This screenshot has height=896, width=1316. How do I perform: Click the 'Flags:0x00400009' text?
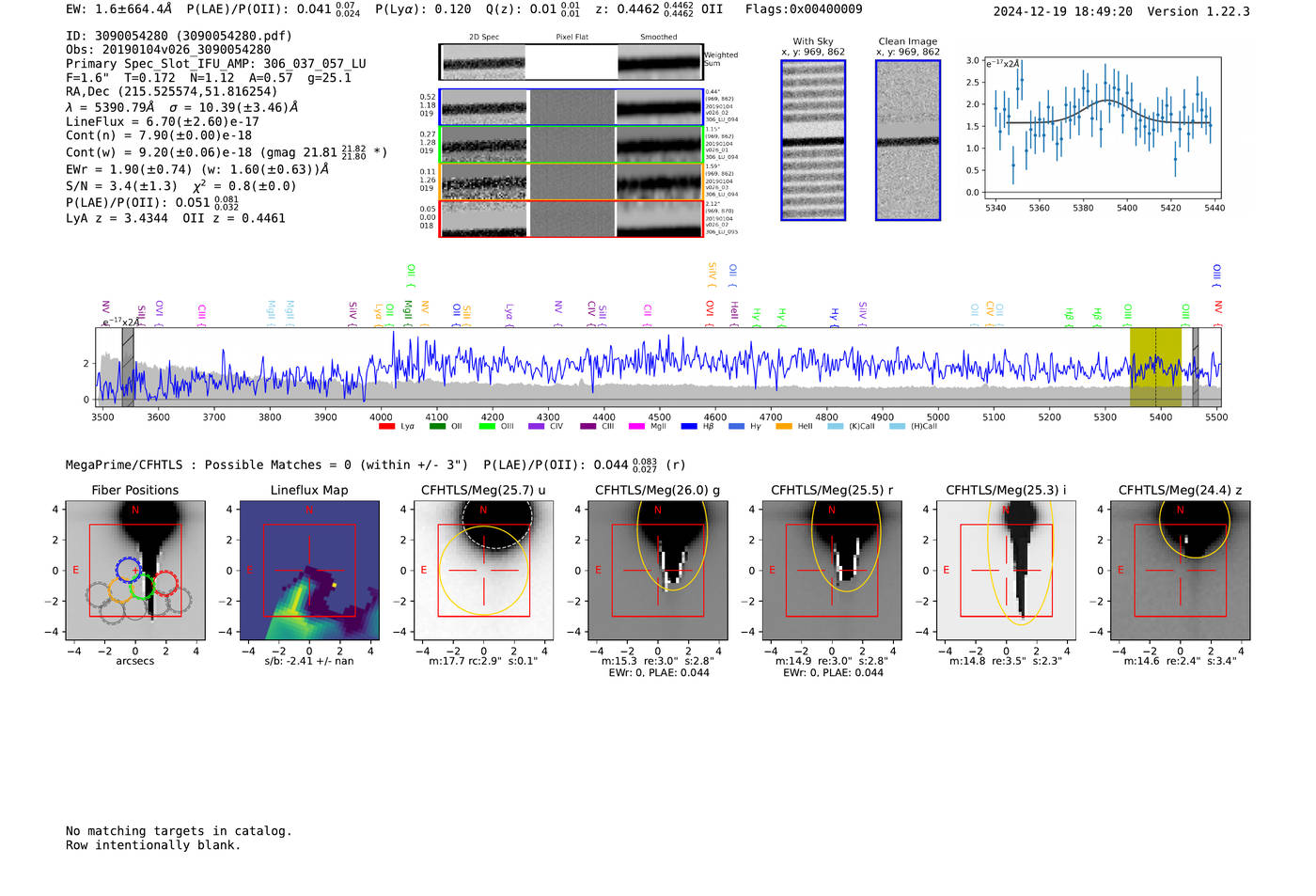pyautogui.click(x=804, y=8)
